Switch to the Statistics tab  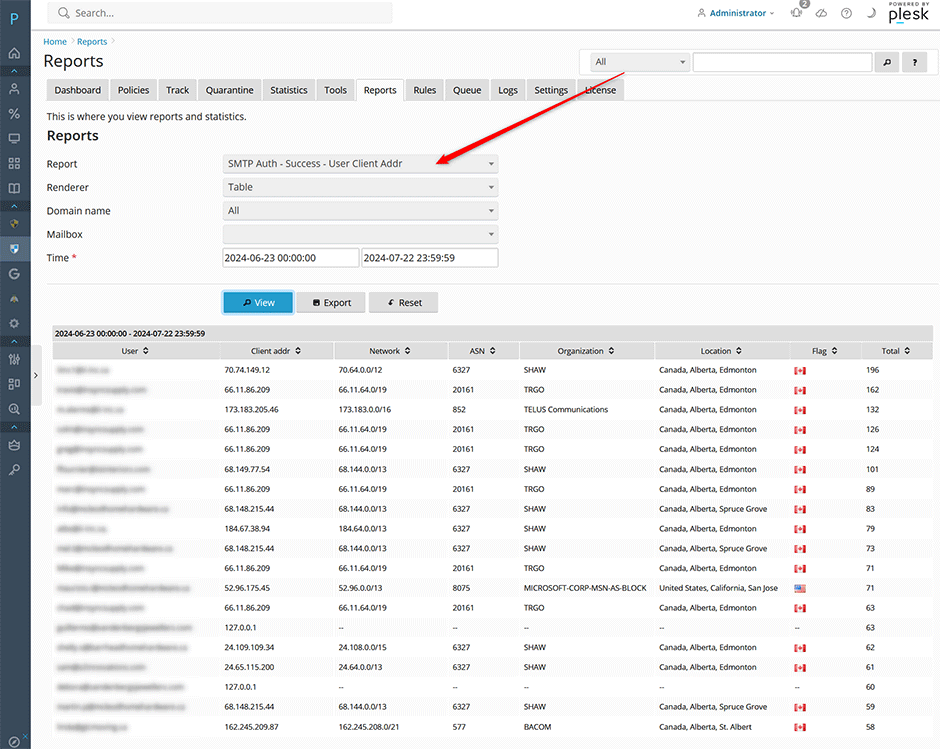(289, 90)
